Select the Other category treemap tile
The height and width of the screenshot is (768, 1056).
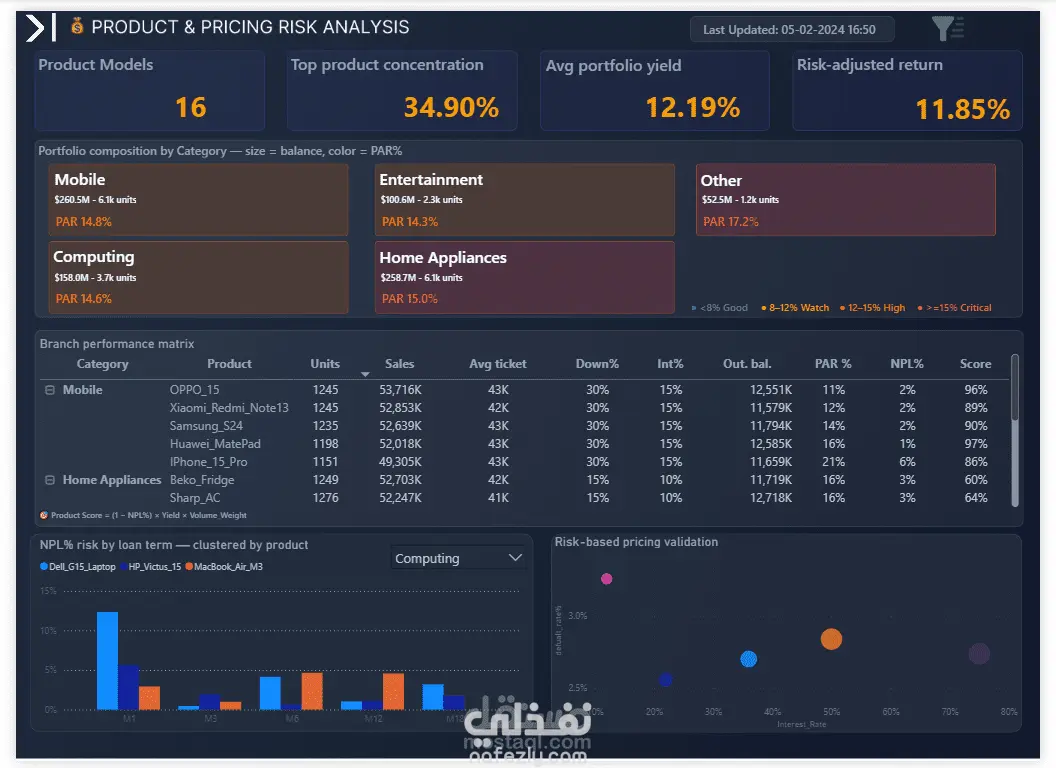click(846, 200)
